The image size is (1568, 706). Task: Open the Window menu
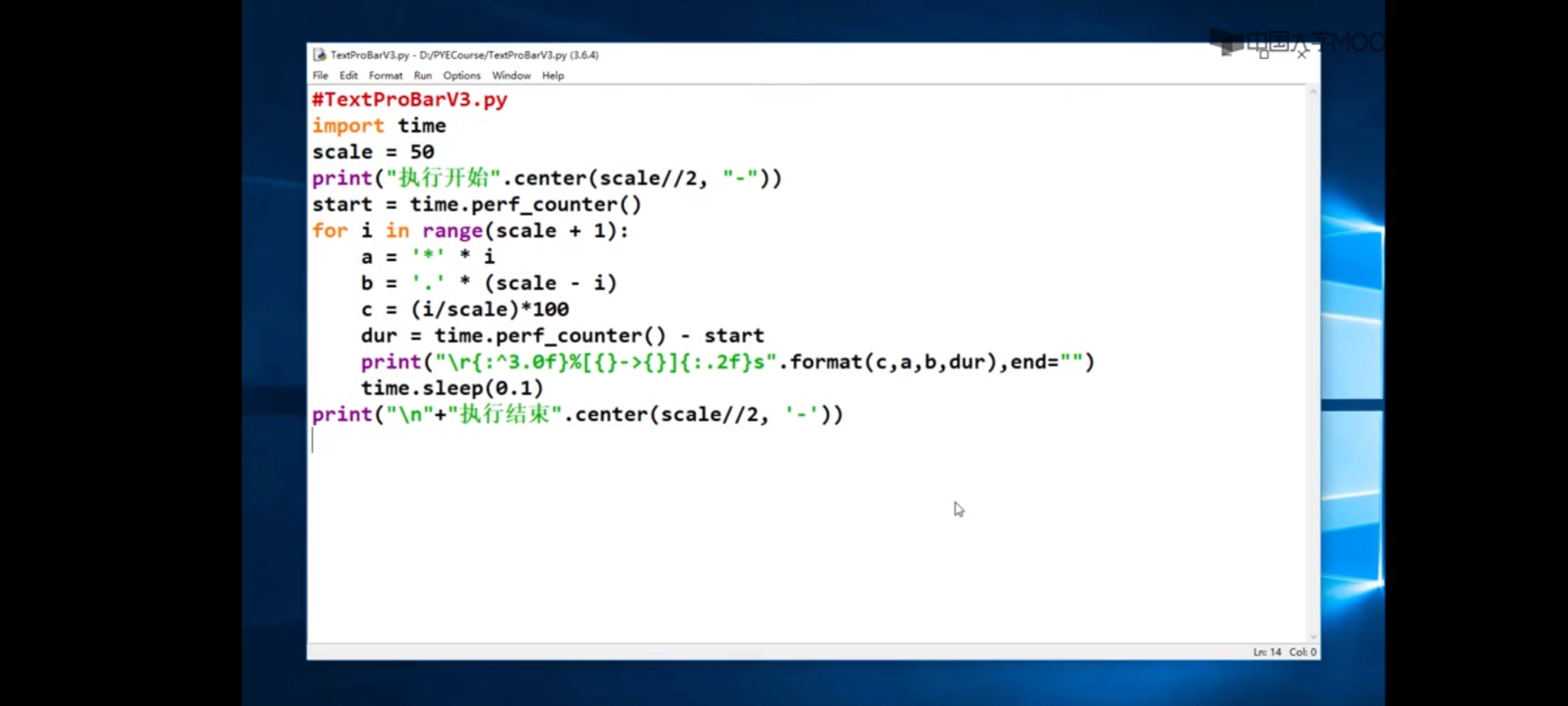(511, 76)
